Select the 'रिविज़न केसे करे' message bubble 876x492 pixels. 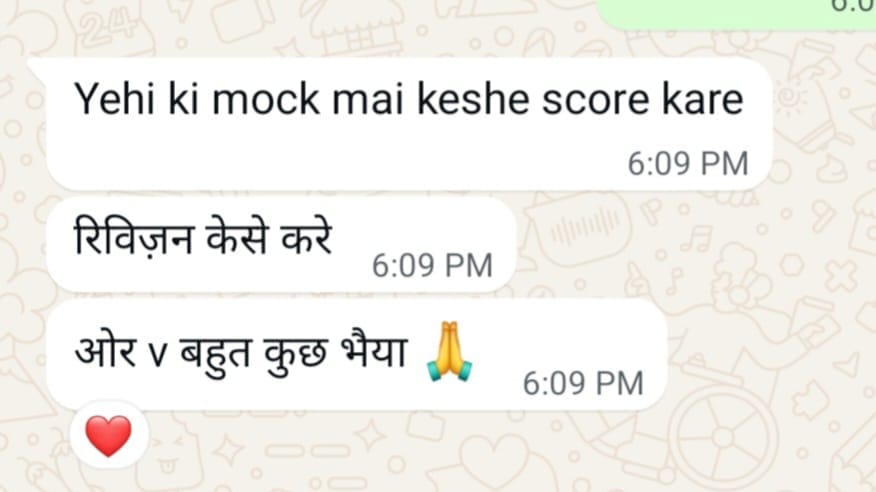pyautogui.click(x=281, y=245)
